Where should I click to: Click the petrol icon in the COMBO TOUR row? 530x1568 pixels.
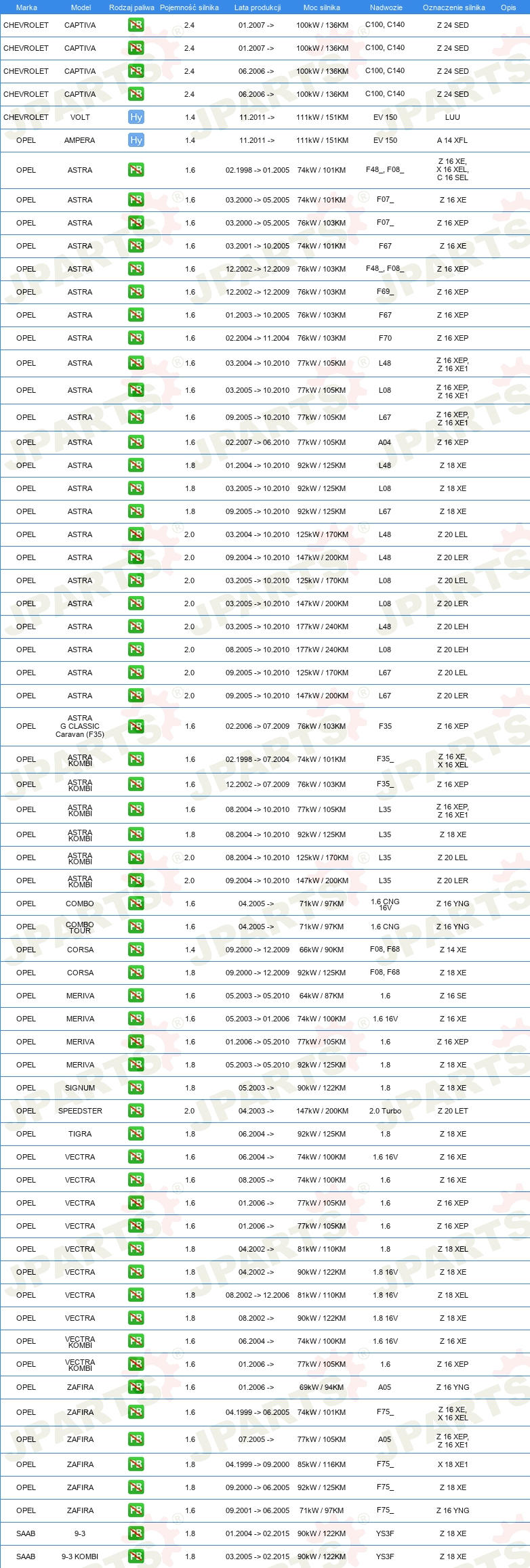click(x=136, y=927)
